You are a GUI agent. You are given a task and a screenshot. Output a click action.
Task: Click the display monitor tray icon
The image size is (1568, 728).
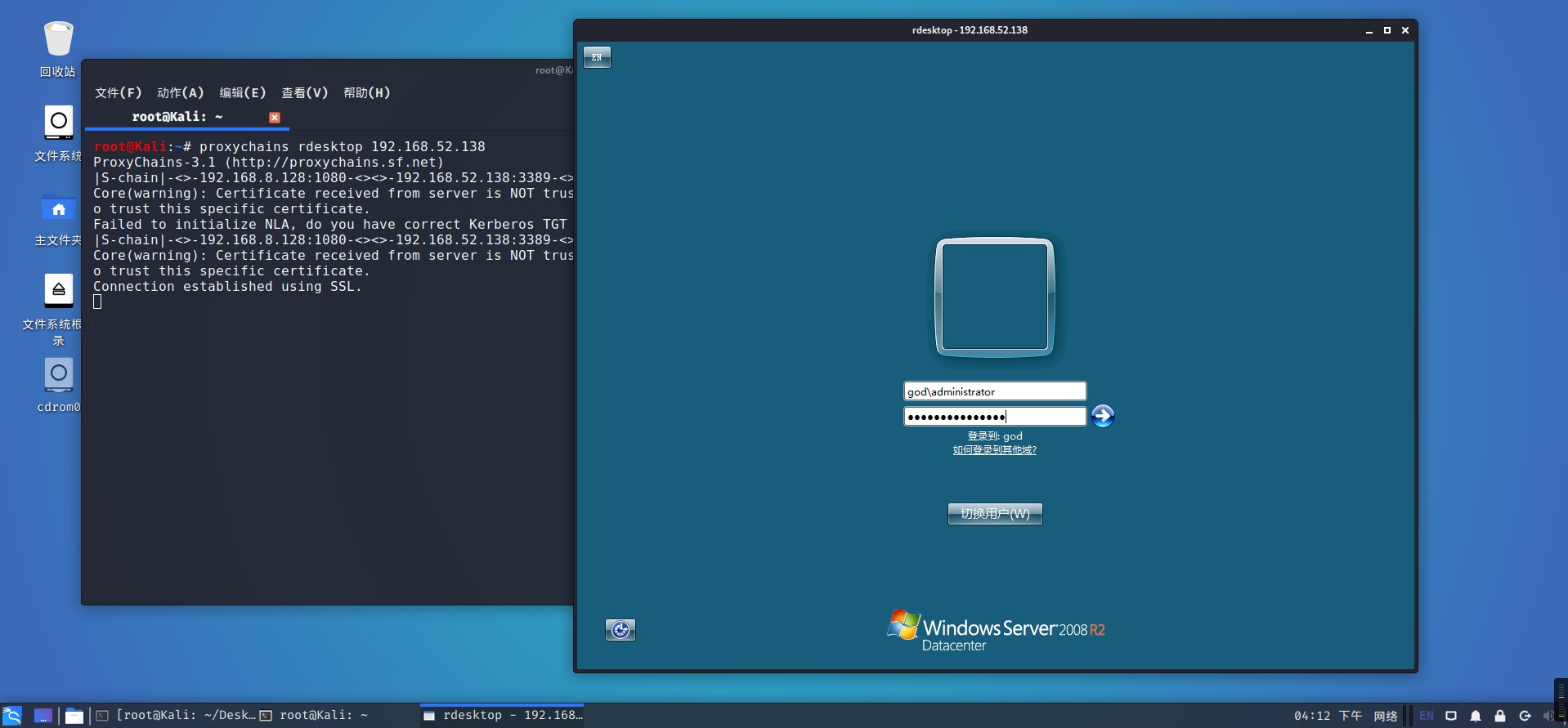(x=1451, y=716)
